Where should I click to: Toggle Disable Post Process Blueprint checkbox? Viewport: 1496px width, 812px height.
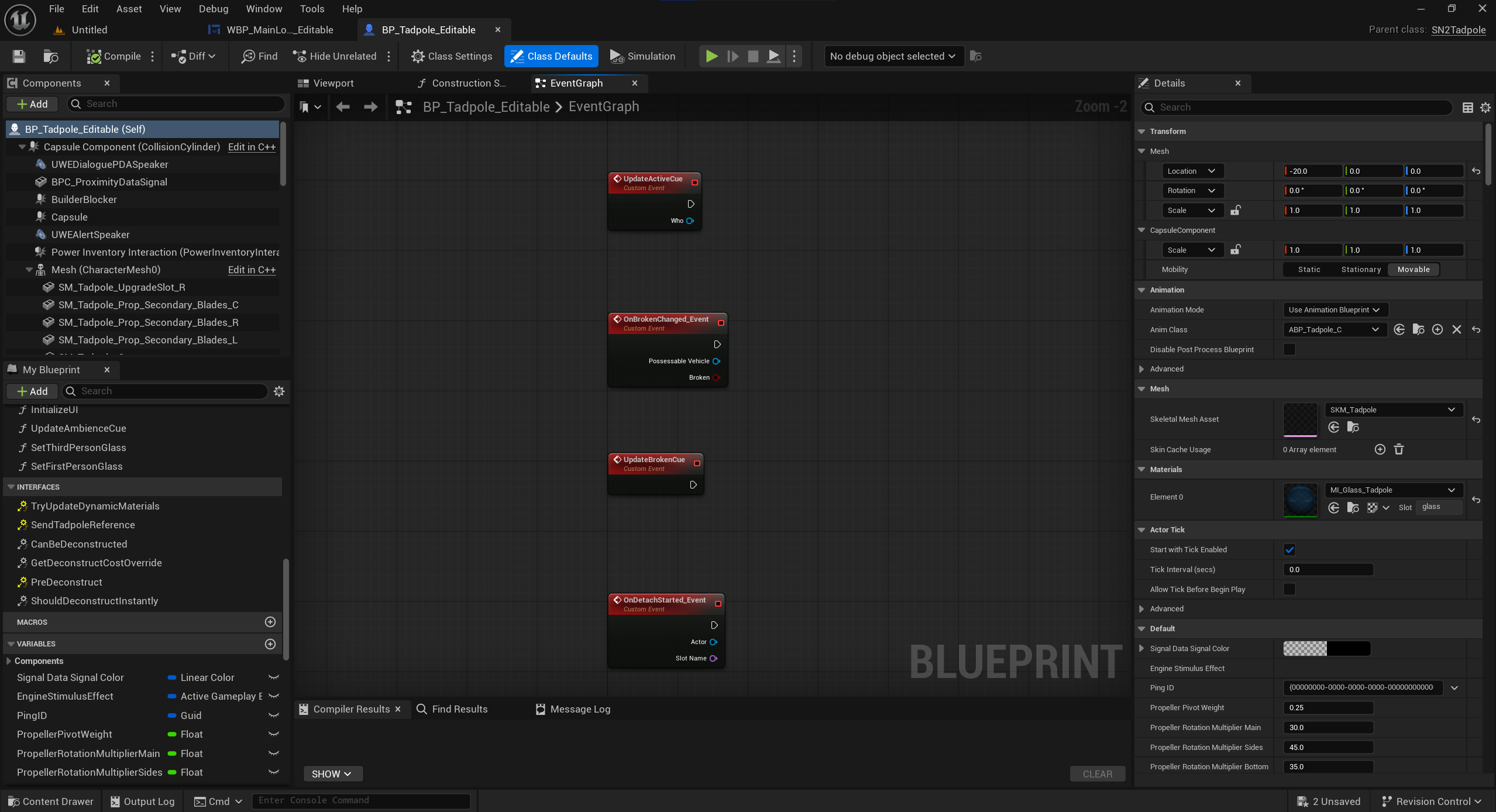pyautogui.click(x=1289, y=349)
